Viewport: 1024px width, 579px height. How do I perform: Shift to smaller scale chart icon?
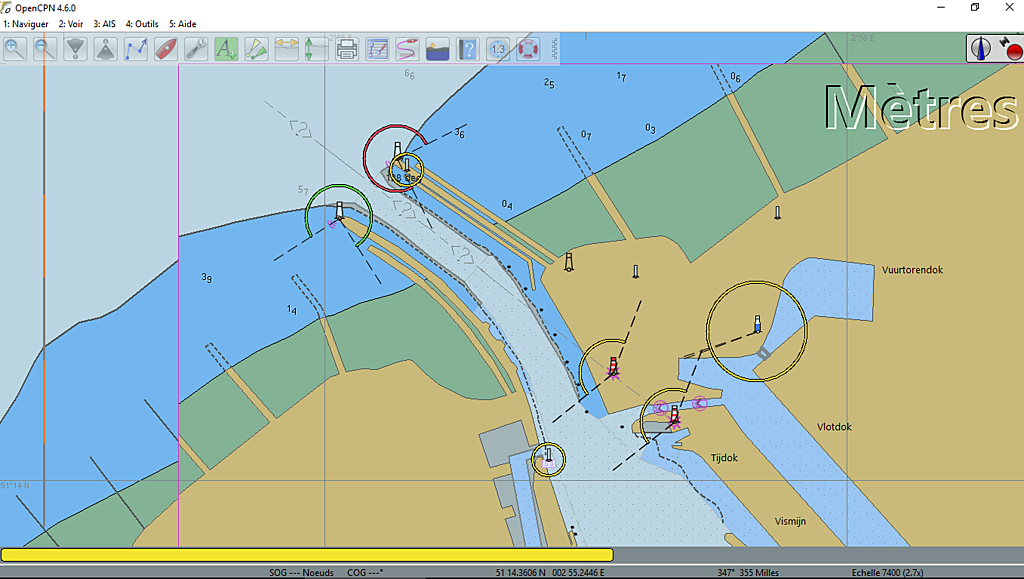coord(106,49)
